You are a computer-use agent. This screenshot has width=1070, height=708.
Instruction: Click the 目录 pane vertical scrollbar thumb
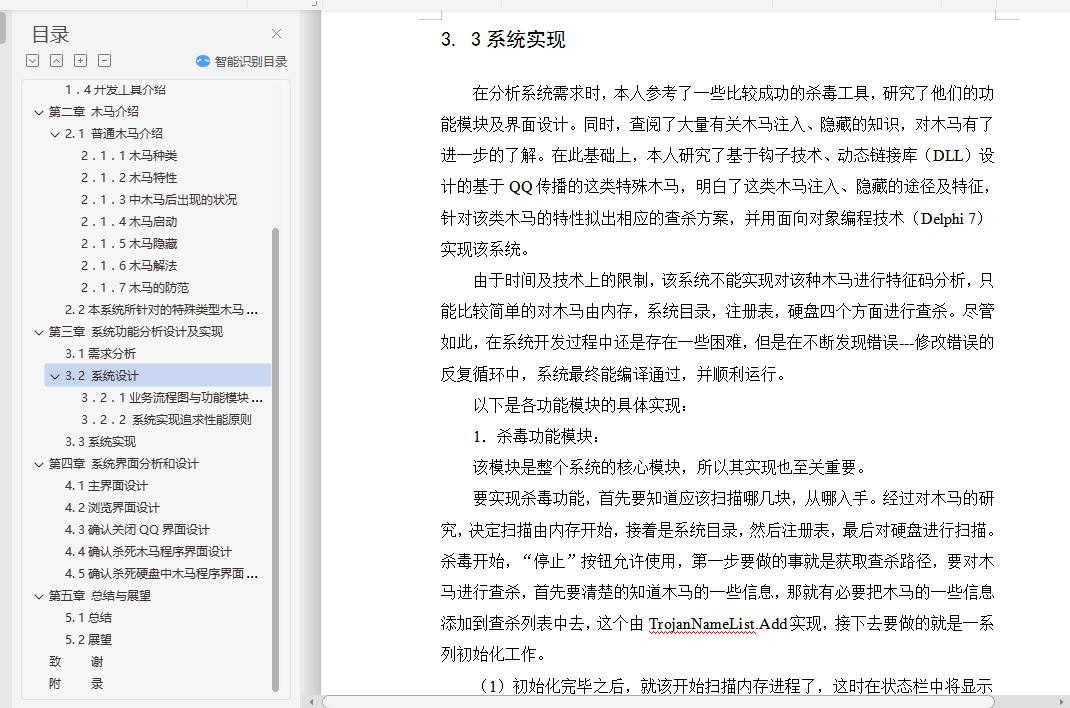pos(276,460)
